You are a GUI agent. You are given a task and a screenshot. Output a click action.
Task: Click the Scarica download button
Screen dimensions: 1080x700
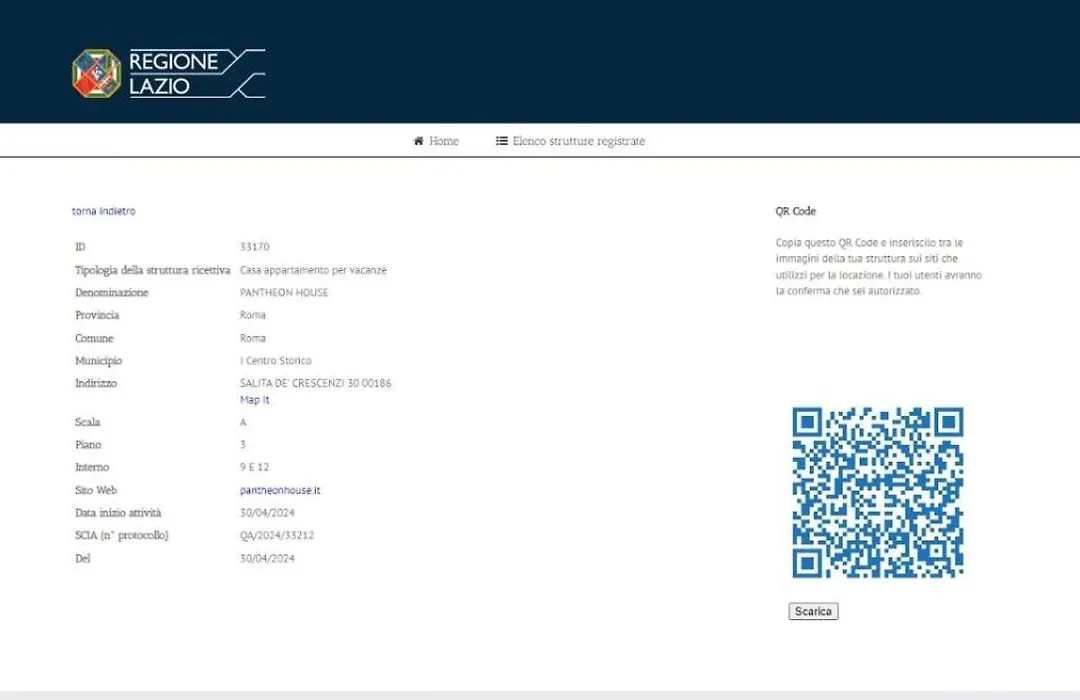coord(813,611)
